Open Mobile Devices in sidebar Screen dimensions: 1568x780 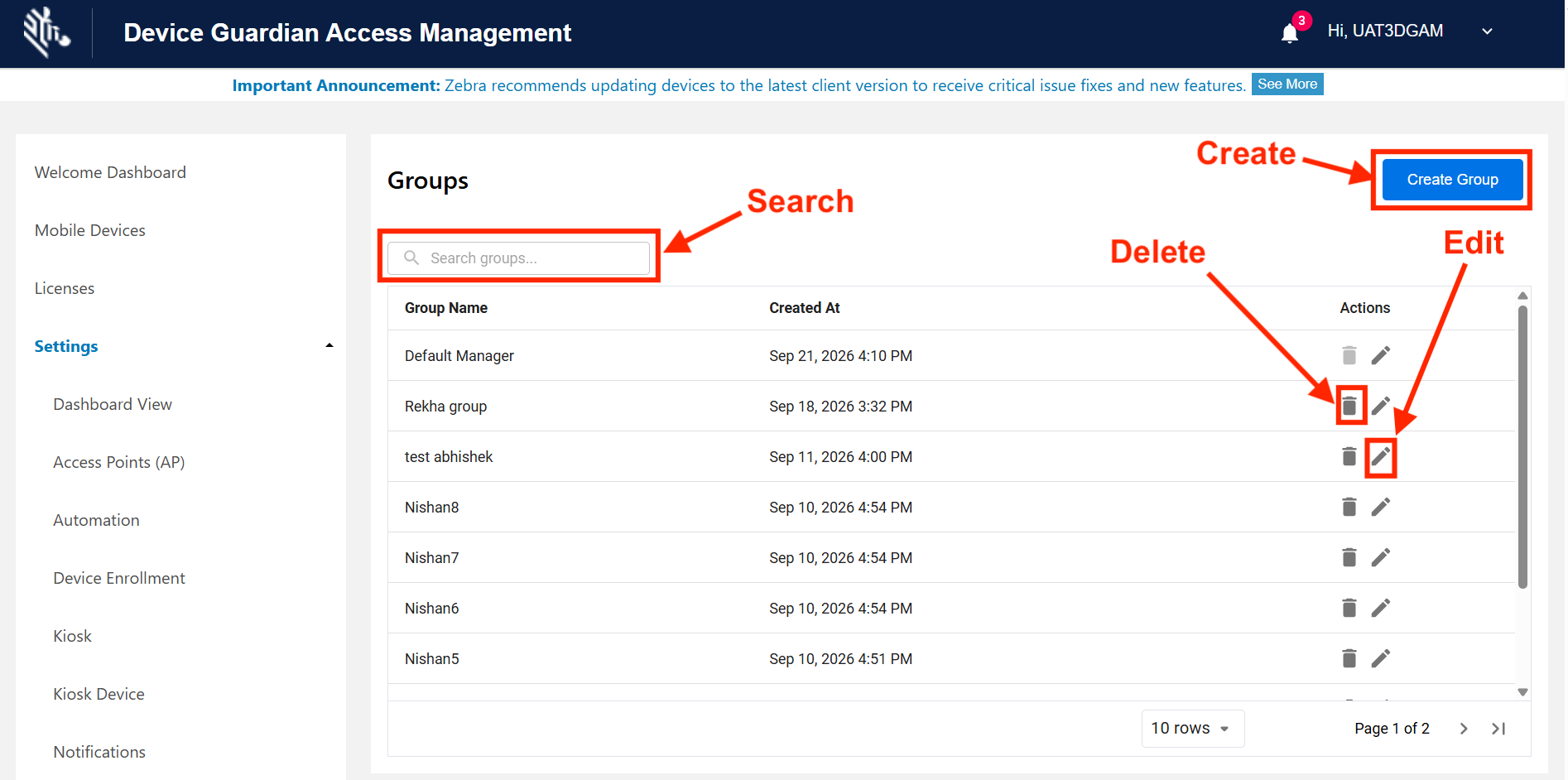(89, 230)
